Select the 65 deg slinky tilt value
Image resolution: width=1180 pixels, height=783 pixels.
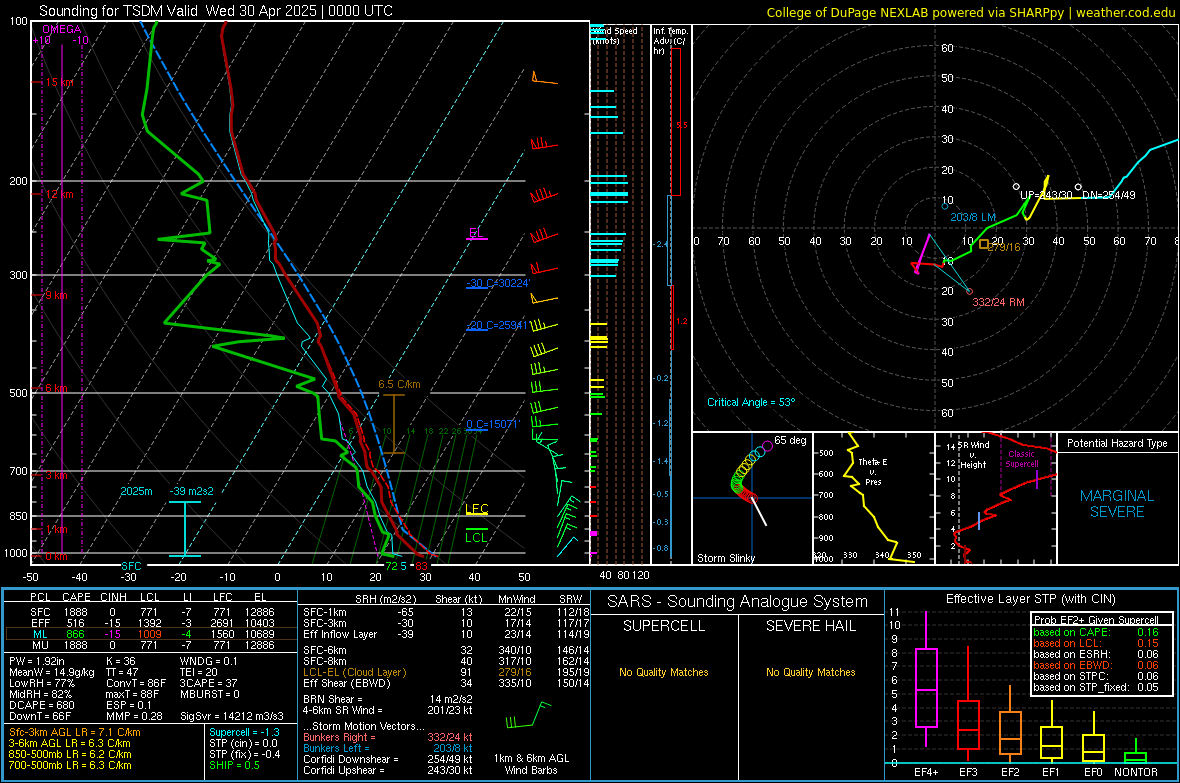click(x=790, y=440)
